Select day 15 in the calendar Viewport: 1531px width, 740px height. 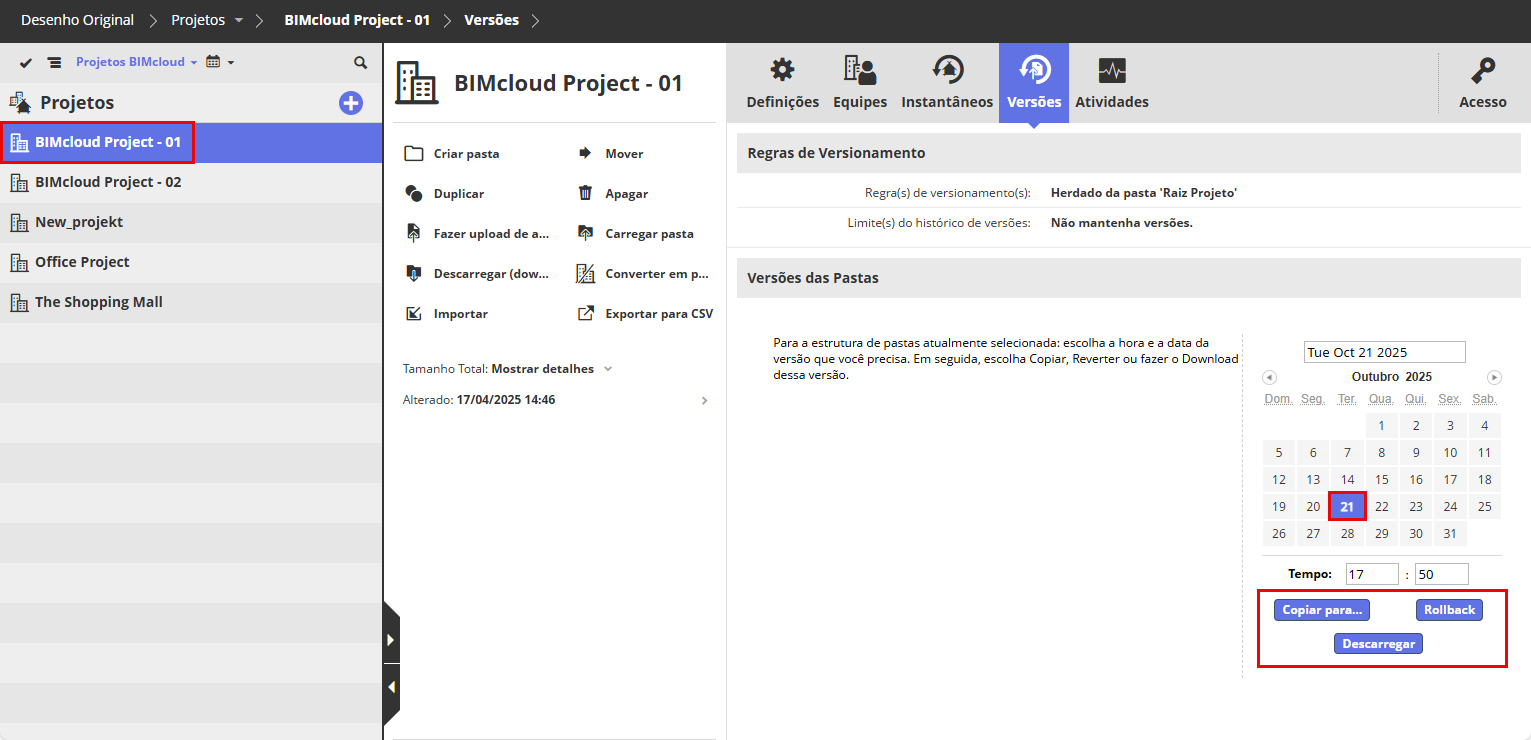[x=1382, y=480]
